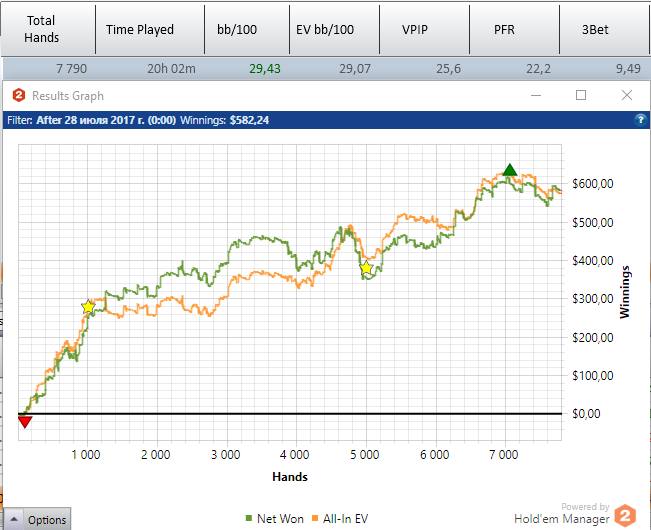Click the green triangle peak marker on graph
The image size is (651, 530).
(x=510, y=170)
